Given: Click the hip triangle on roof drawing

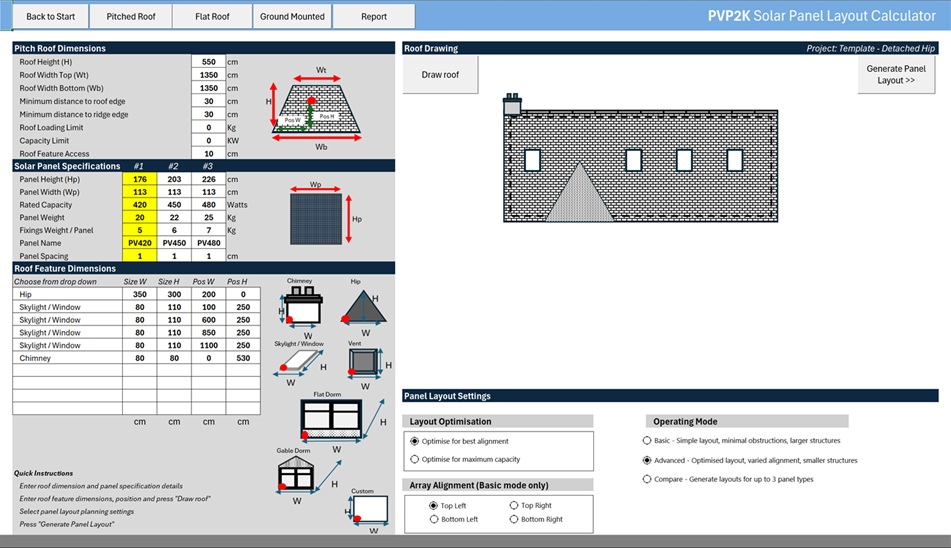Looking at the screenshot, I should (x=580, y=192).
